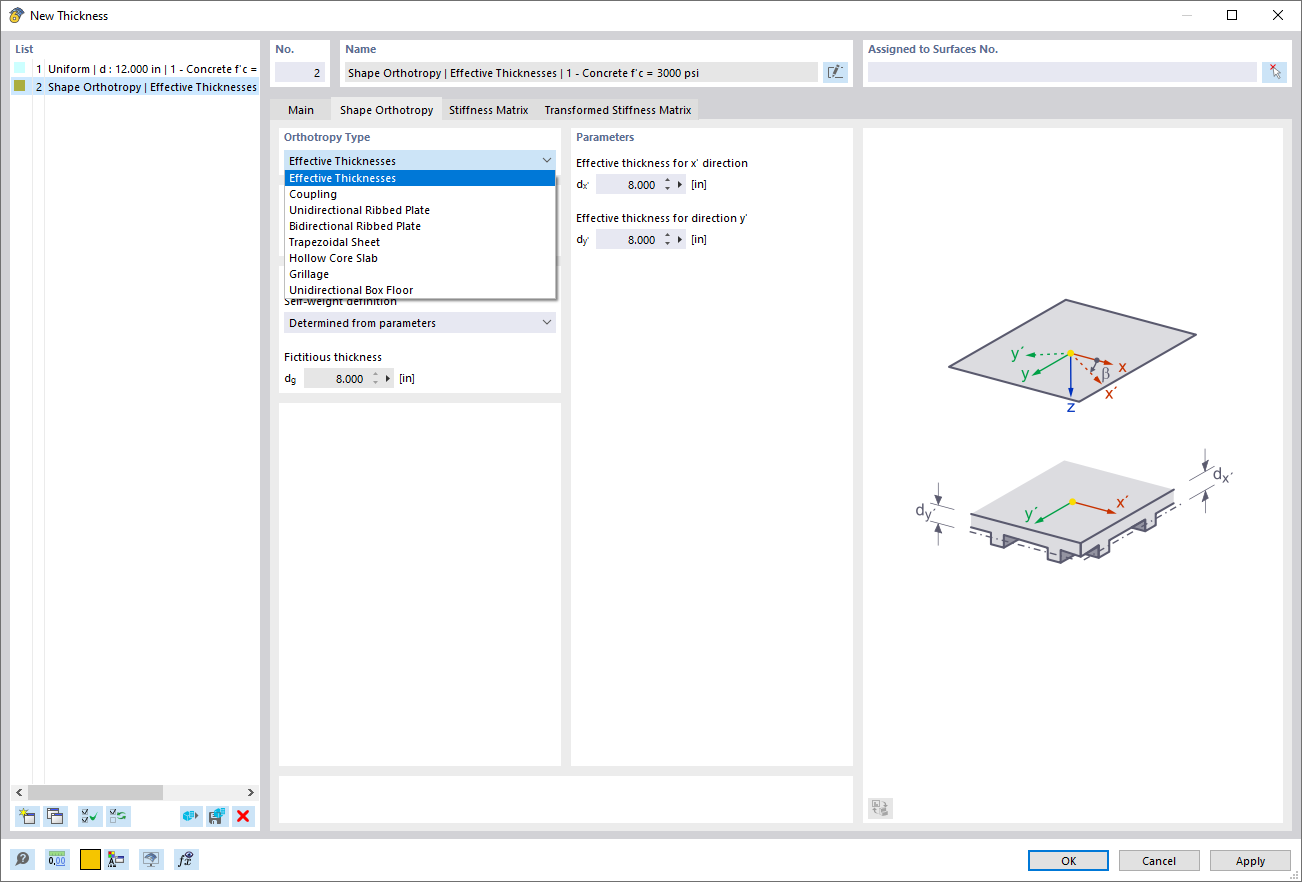Viewport: 1302px width, 882px height.
Task: Save thickness to library with floppy icon
Action: tap(216, 816)
